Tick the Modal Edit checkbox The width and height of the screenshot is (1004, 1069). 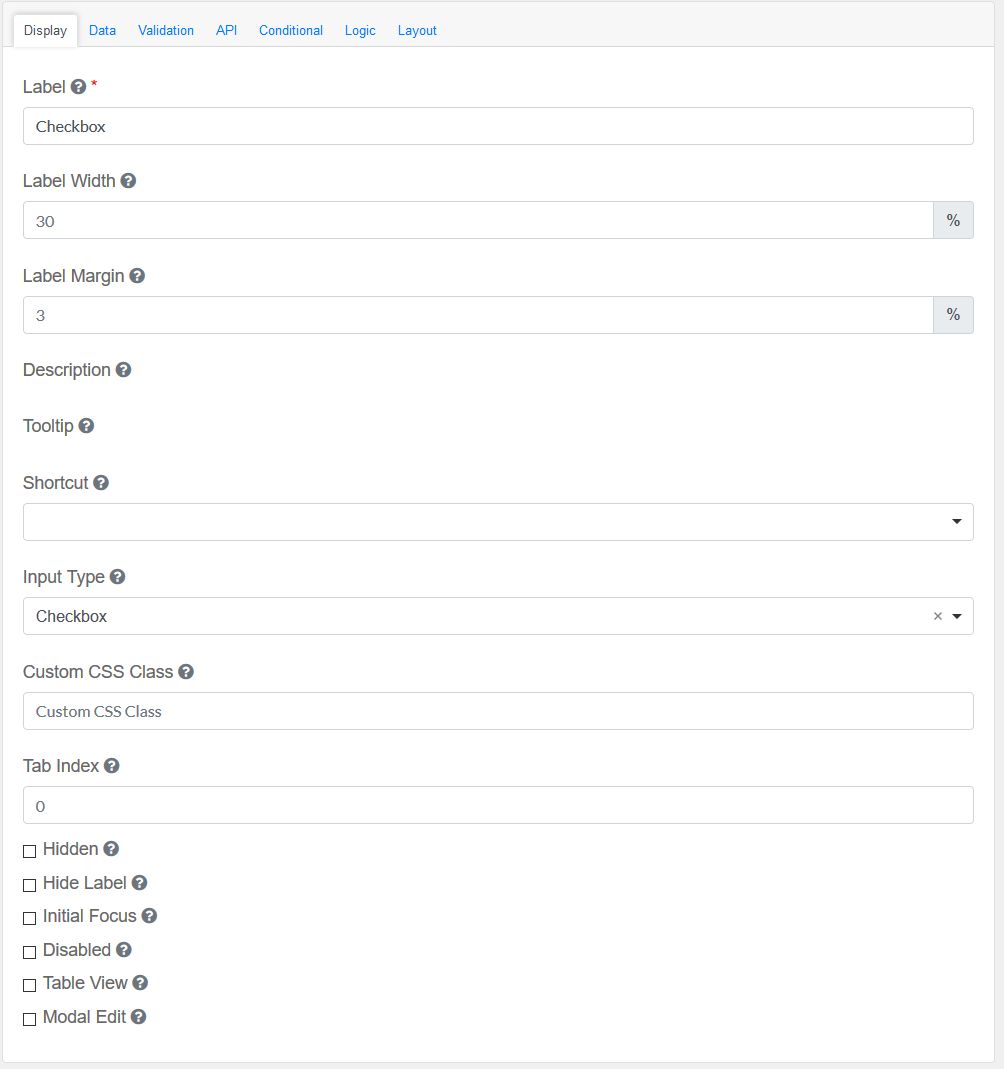point(30,1019)
